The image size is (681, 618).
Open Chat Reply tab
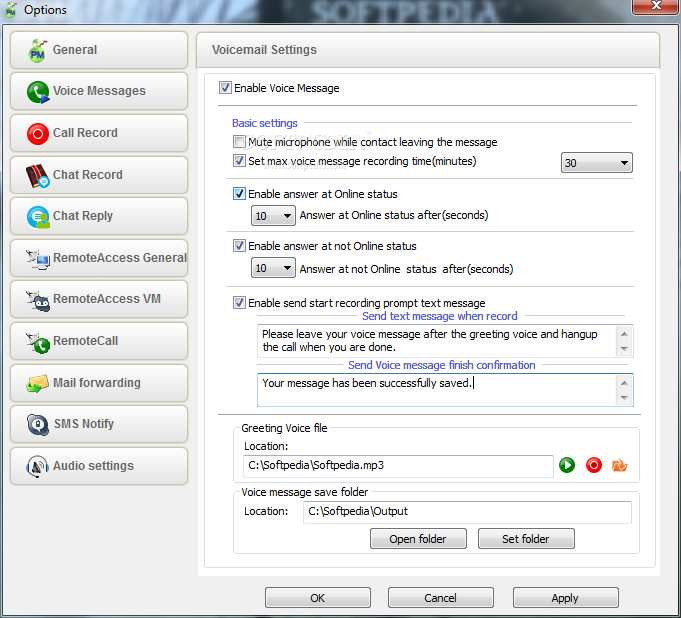point(99,217)
